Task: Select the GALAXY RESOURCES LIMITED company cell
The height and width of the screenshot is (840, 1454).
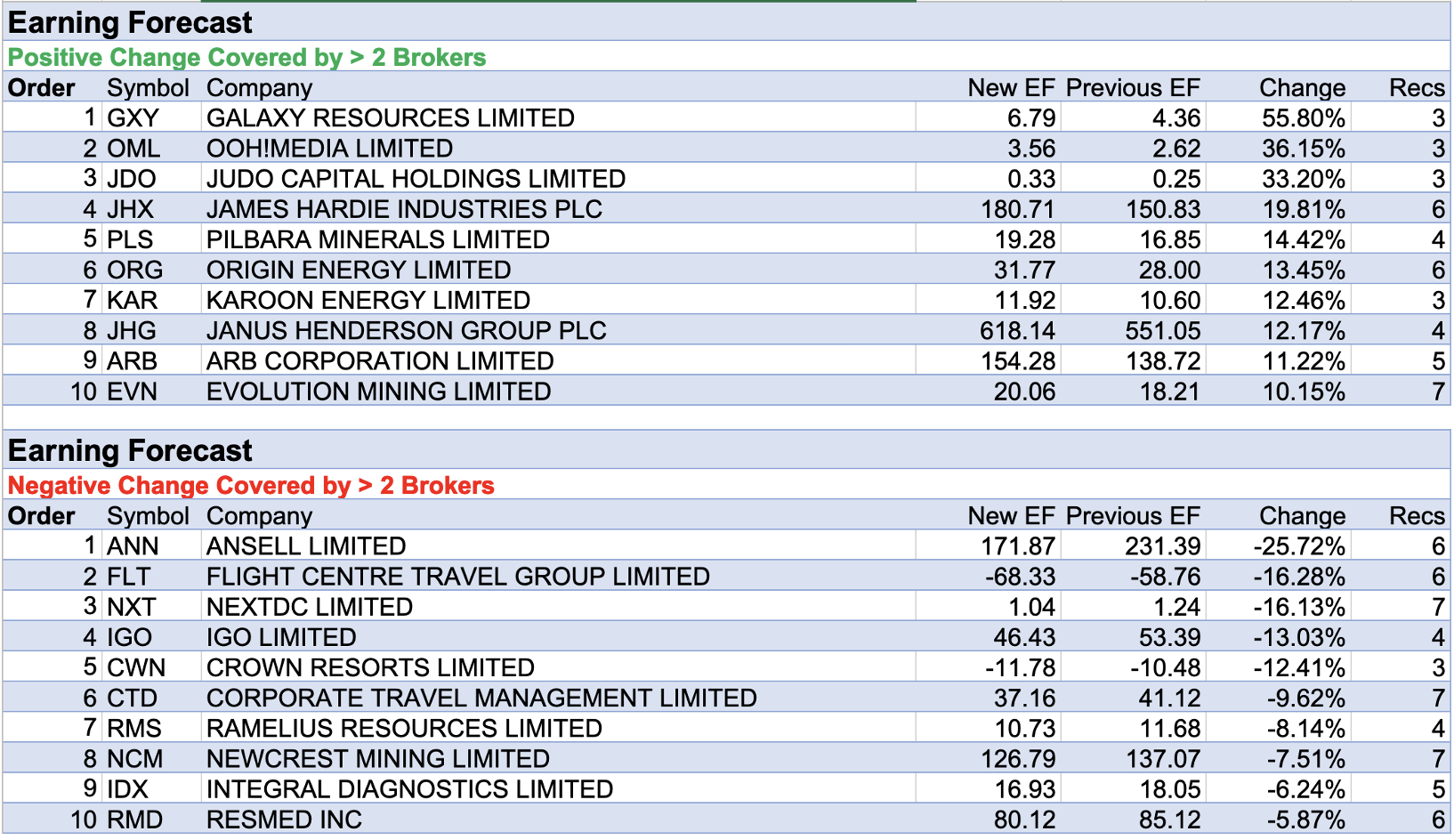Action: [390, 118]
